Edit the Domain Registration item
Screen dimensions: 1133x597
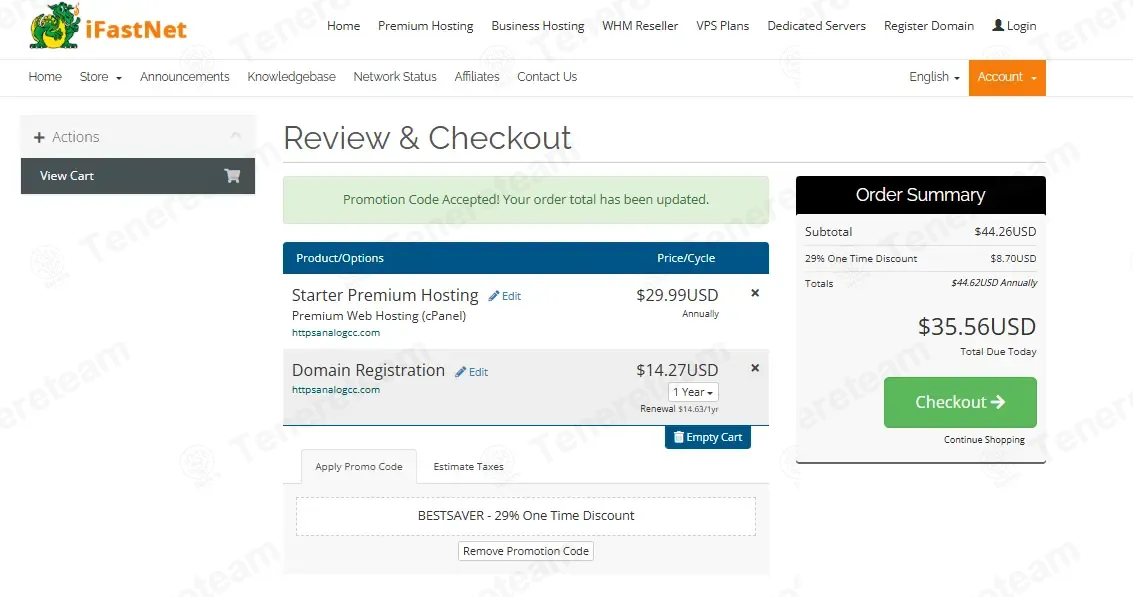pos(471,371)
